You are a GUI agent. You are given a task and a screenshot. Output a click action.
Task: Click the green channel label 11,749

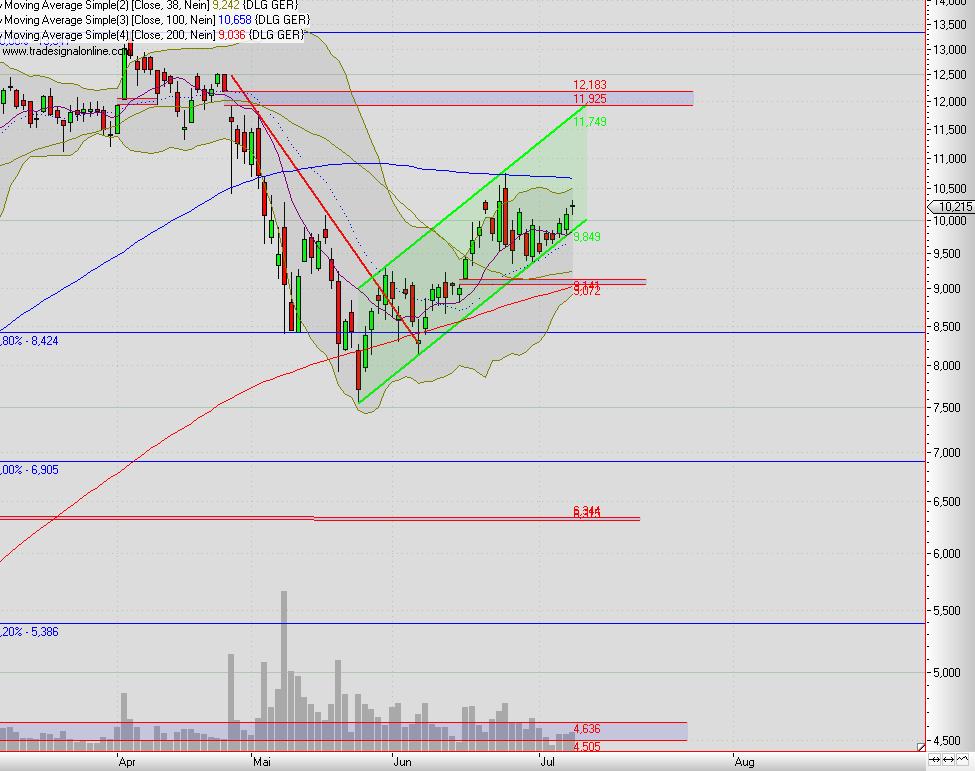(x=589, y=122)
